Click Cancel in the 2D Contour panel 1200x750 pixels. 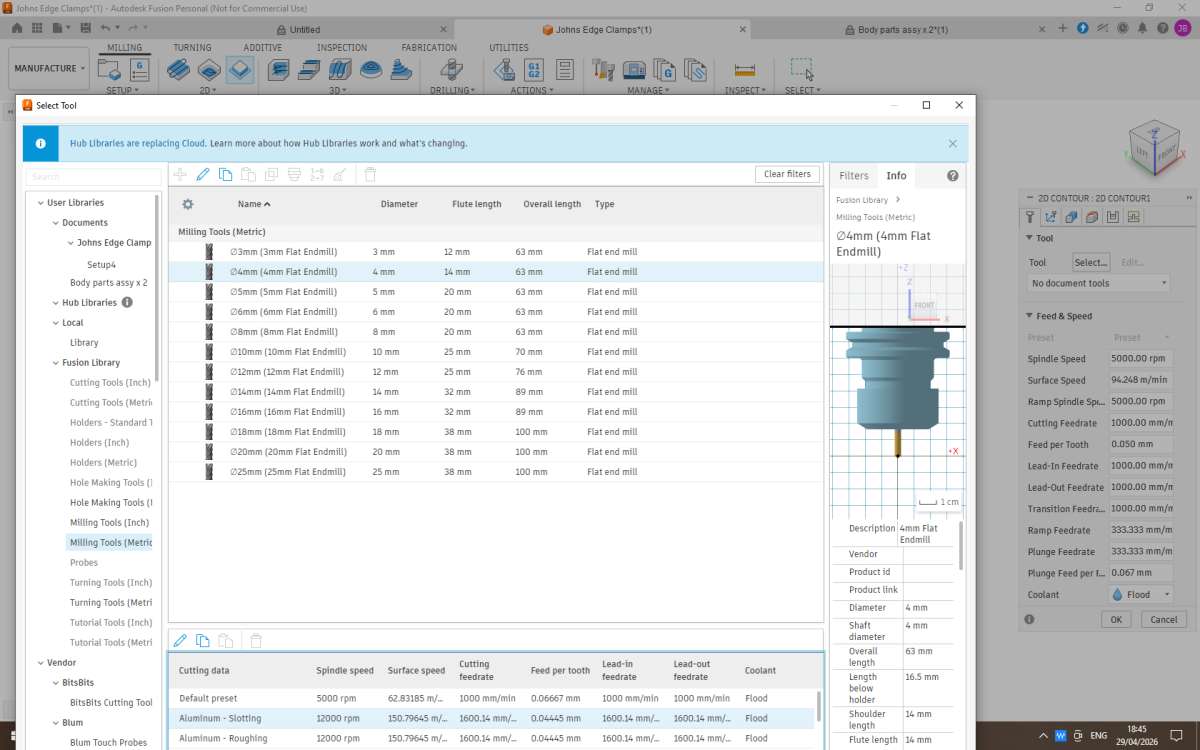click(1163, 619)
